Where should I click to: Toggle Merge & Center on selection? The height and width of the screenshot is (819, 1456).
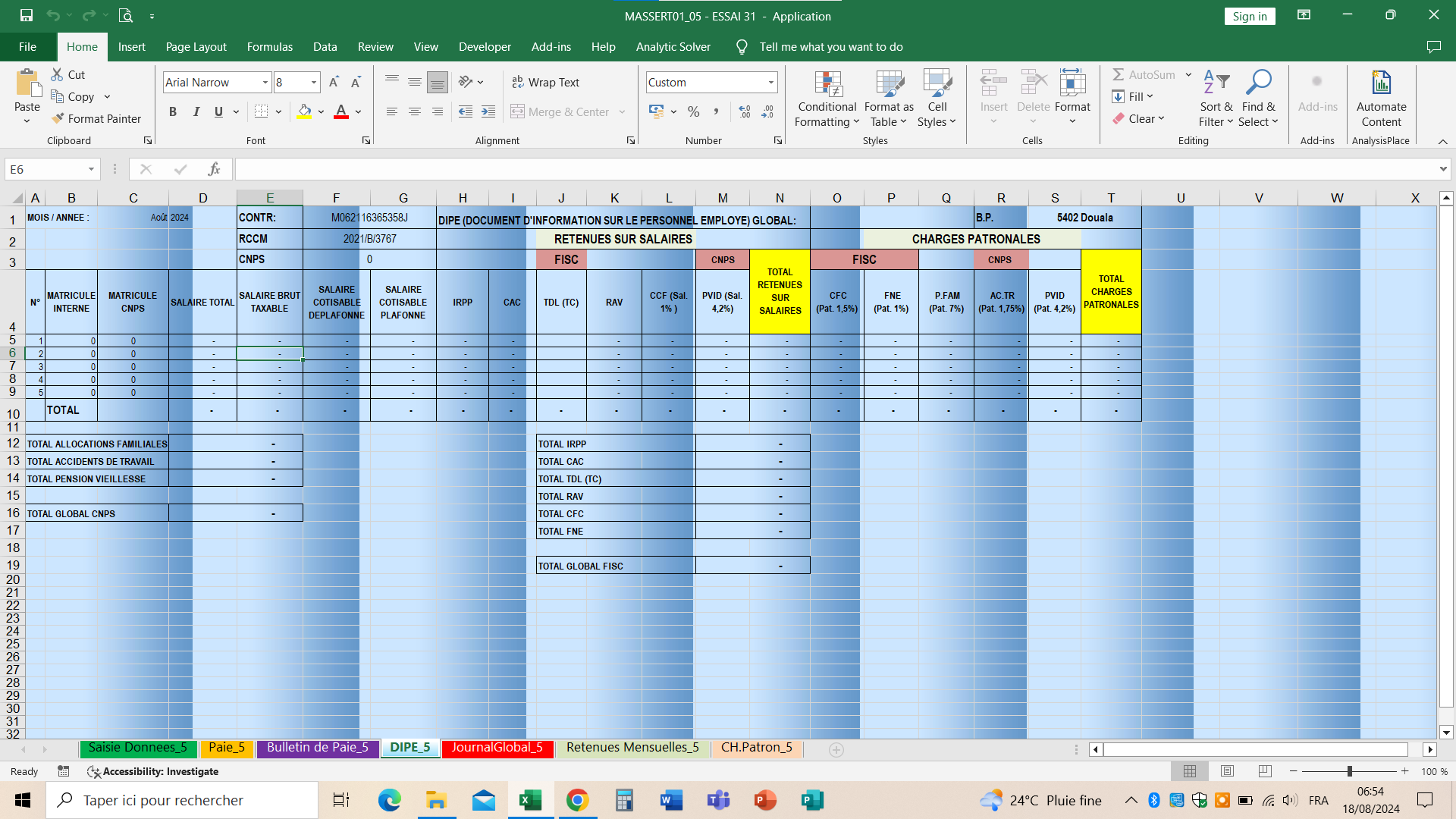(x=561, y=111)
